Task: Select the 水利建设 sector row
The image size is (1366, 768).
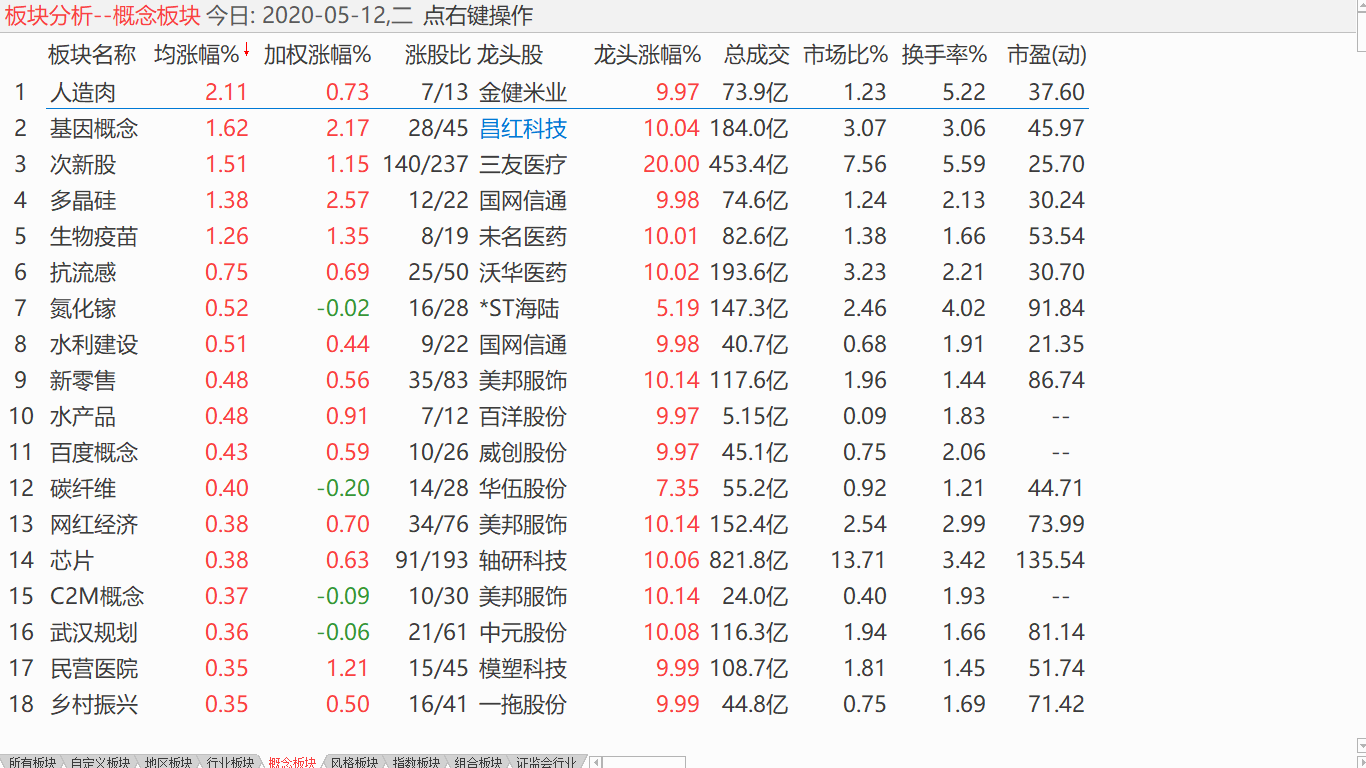Action: [x=546, y=344]
